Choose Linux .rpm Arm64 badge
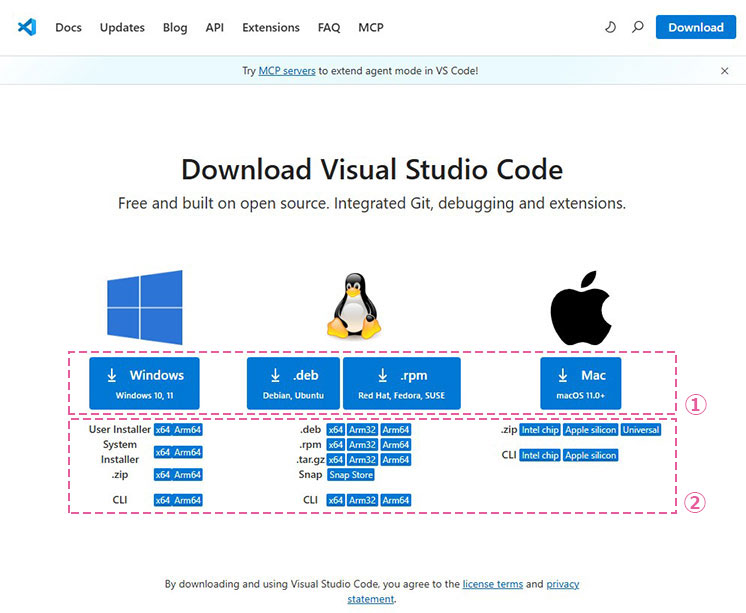The height and width of the screenshot is (613, 746). coord(396,445)
